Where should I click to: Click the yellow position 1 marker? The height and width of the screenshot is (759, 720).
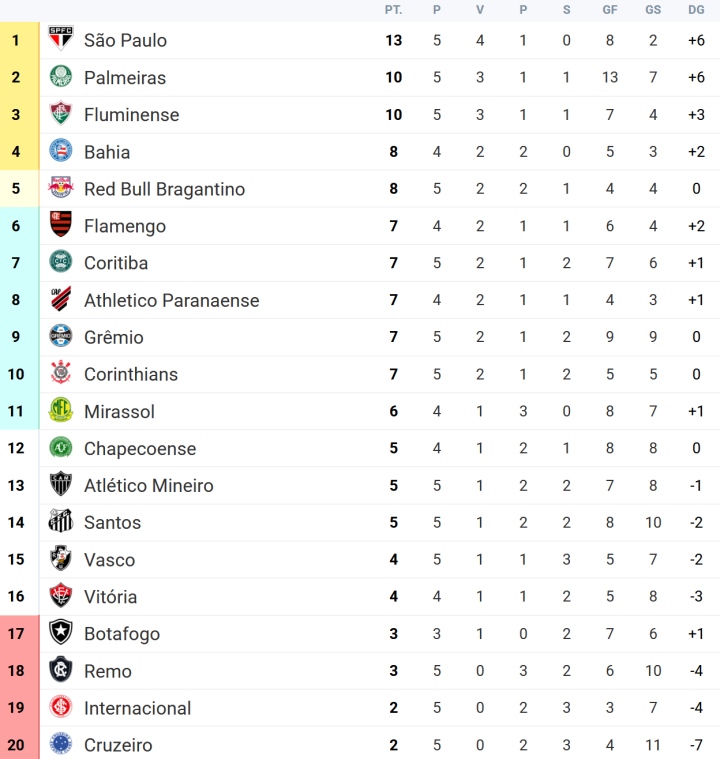coord(16,40)
